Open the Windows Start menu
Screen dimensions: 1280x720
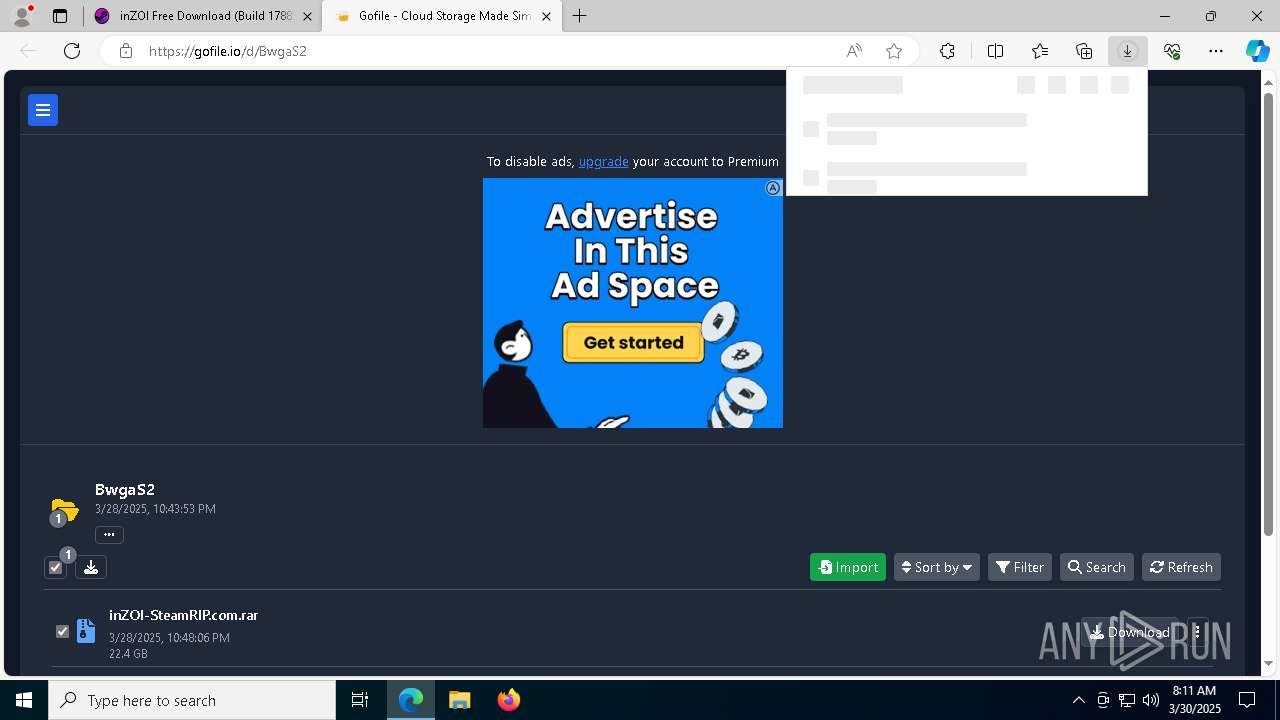[x=24, y=700]
